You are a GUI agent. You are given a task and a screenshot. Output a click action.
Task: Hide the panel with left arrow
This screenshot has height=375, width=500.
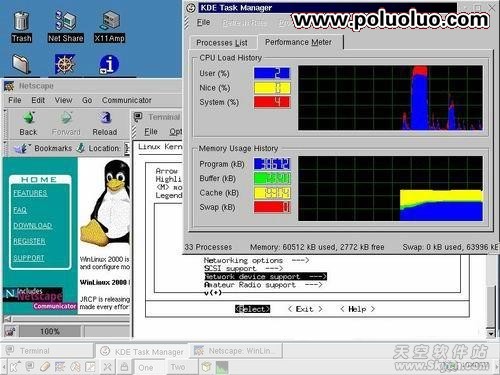tap(4, 367)
